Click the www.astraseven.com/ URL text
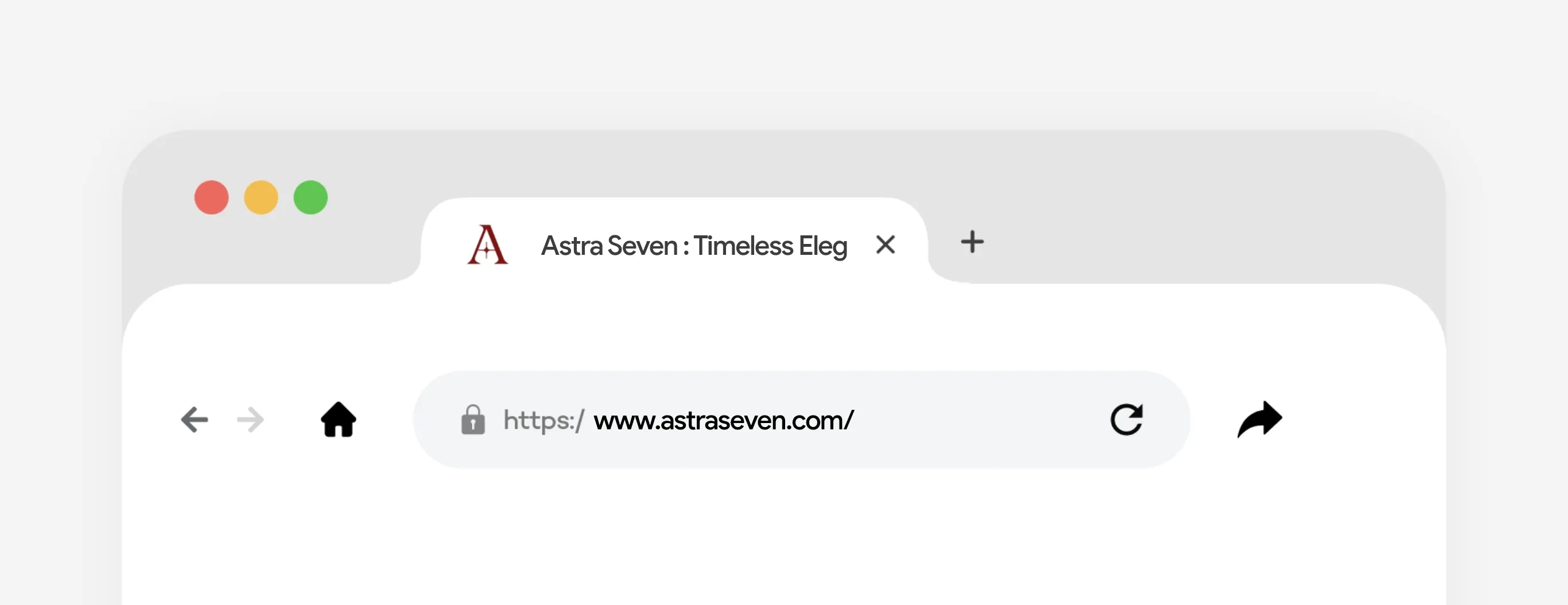Image resolution: width=1568 pixels, height=605 pixels. (723, 420)
